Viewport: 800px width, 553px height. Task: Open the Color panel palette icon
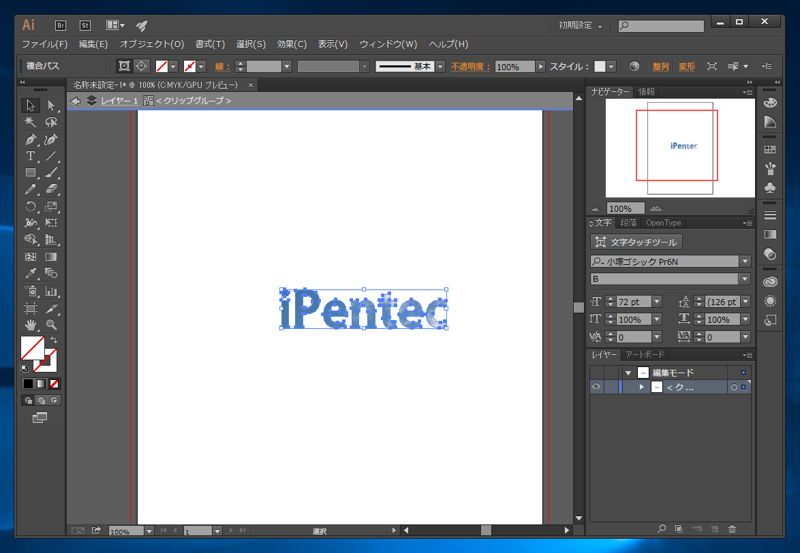coord(770,103)
